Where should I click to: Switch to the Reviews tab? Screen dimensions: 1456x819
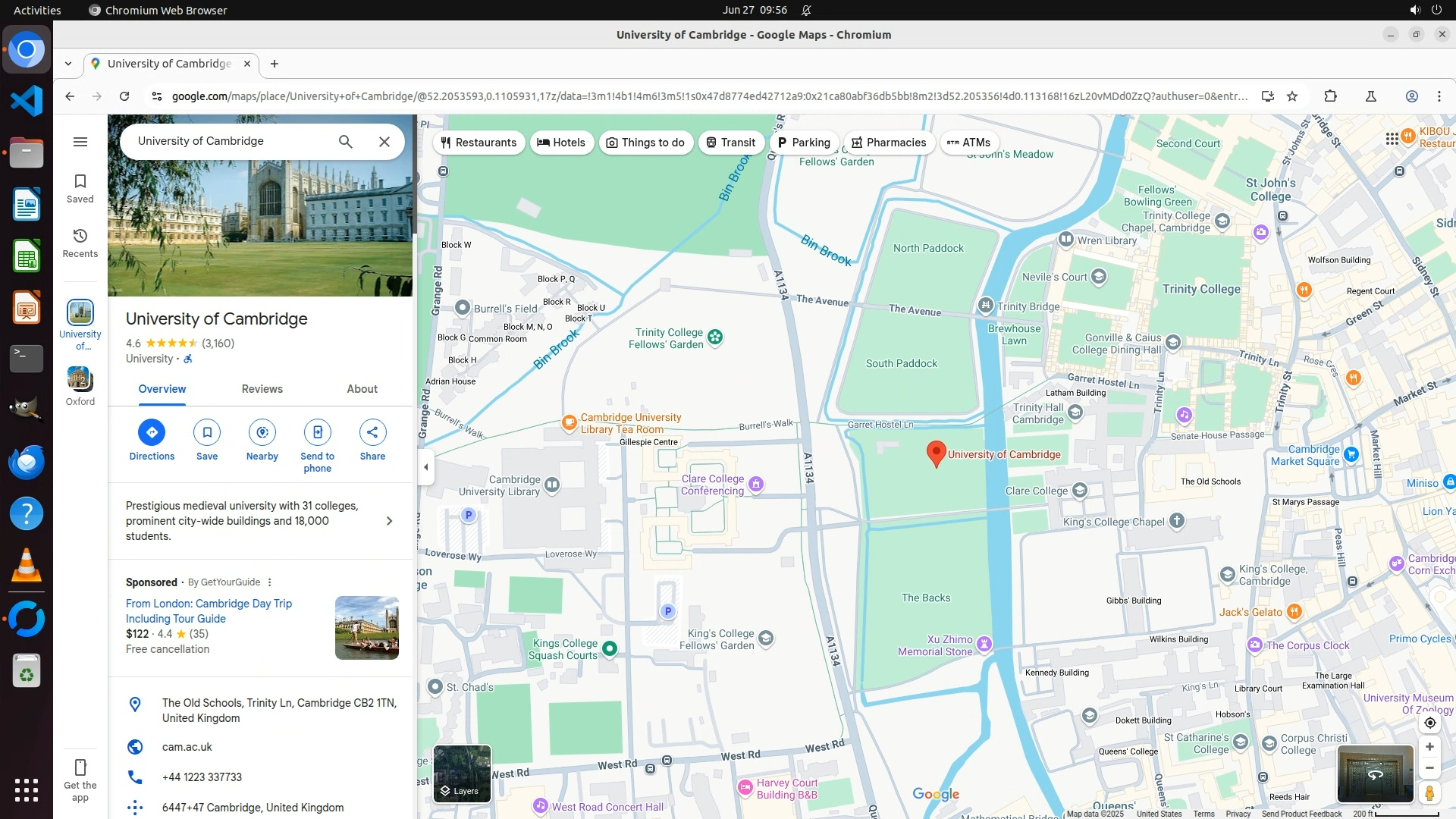click(262, 389)
